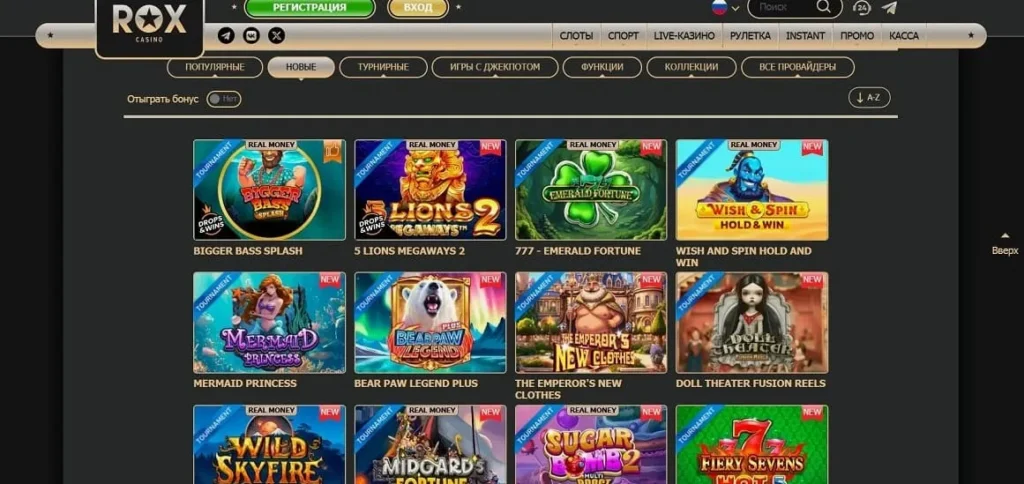
Task: Open the 24-hour support icon
Action: (x=862, y=8)
